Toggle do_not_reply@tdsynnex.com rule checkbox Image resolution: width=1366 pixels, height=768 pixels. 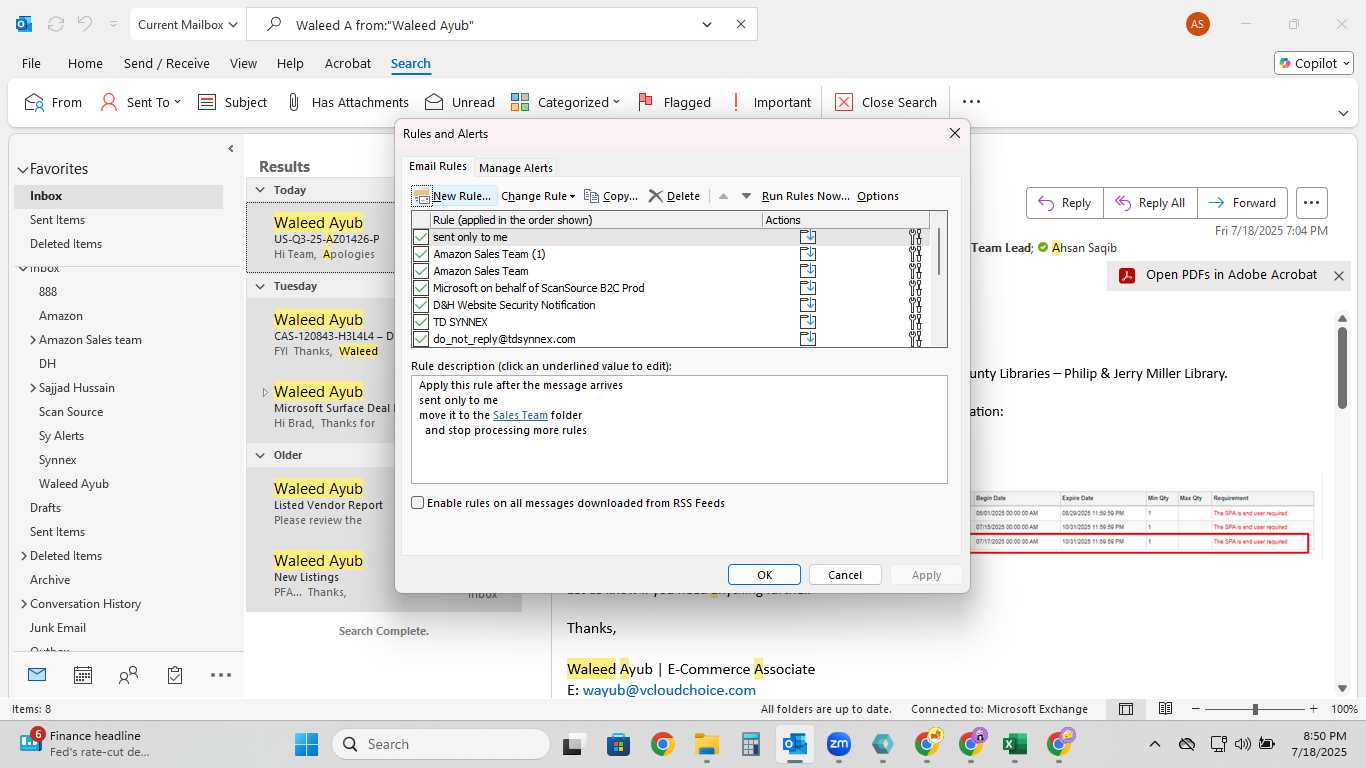coord(421,339)
